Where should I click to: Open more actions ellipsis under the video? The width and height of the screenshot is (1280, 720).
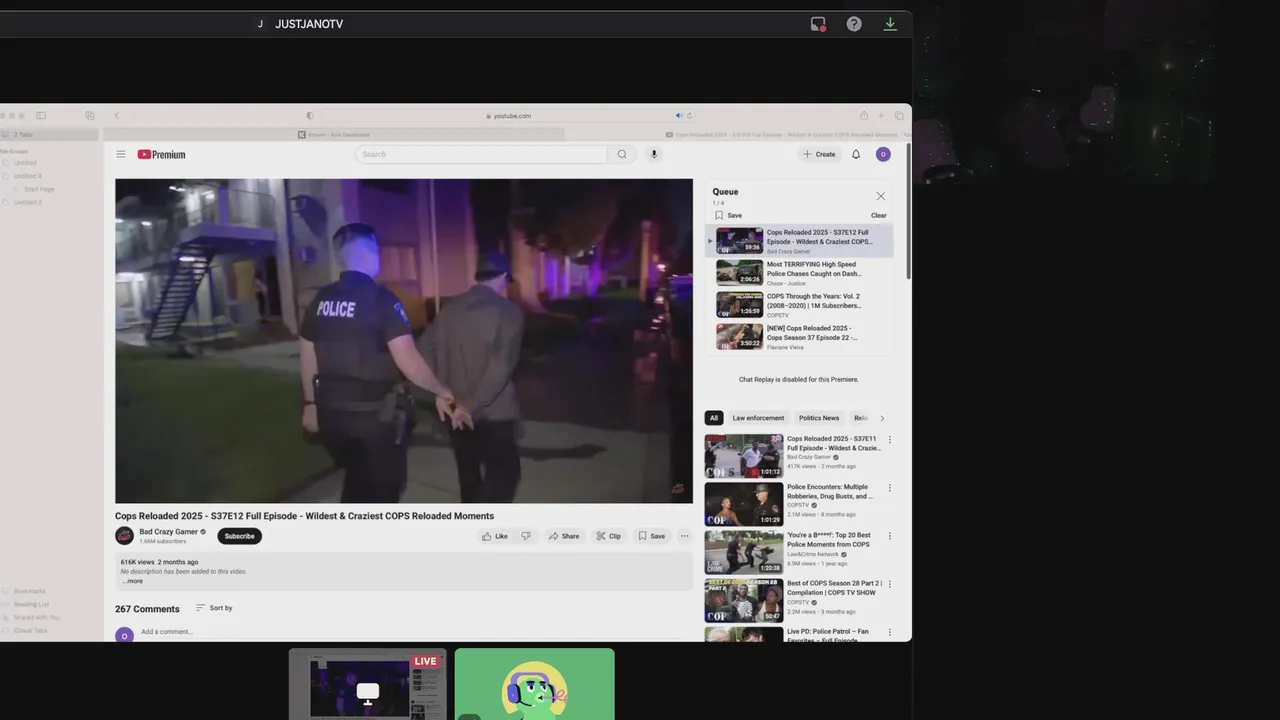685,536
